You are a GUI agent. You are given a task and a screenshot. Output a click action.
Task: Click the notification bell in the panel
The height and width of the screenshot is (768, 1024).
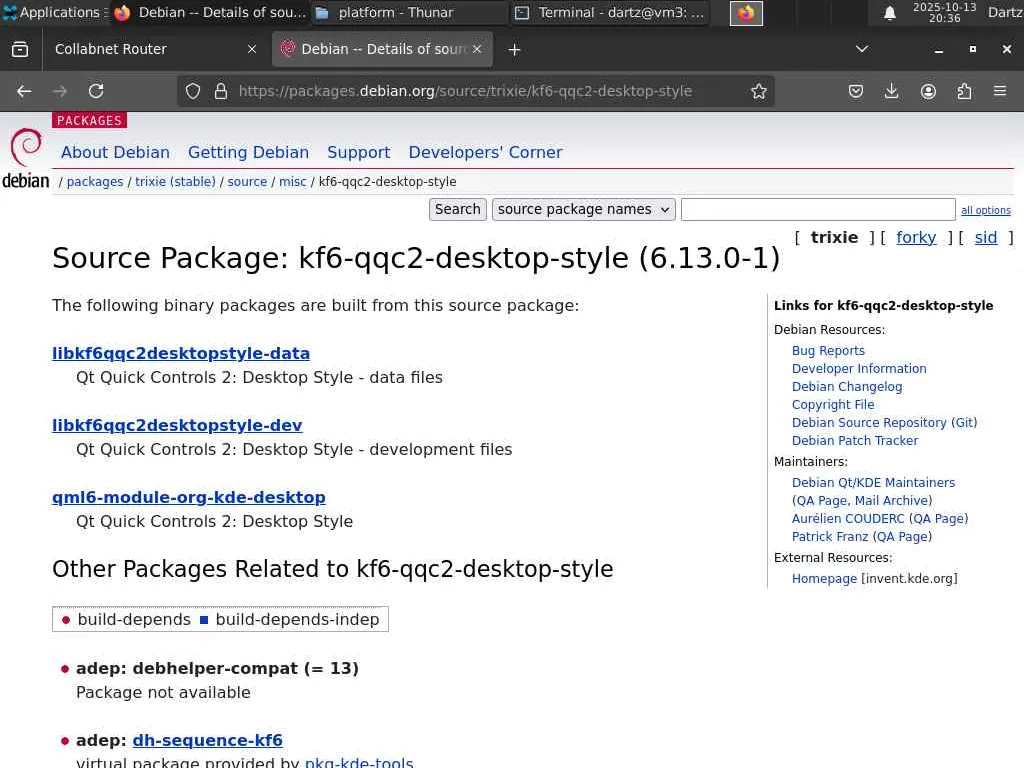pyautogui.click(x=889, y=13)
